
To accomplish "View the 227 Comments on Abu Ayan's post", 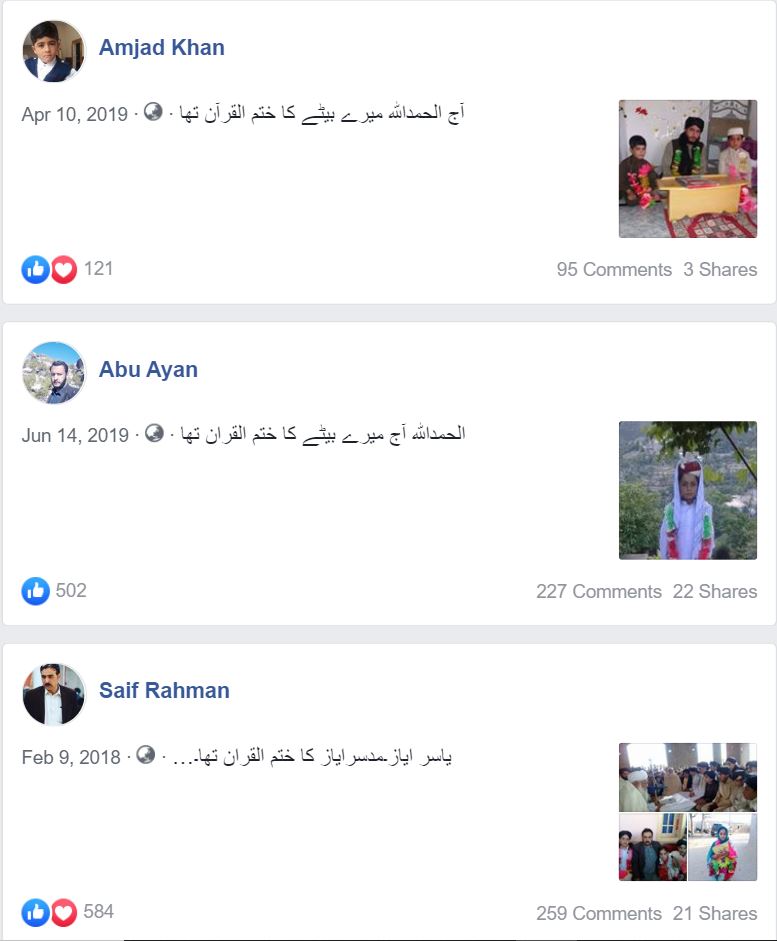I will click(599, 591).
